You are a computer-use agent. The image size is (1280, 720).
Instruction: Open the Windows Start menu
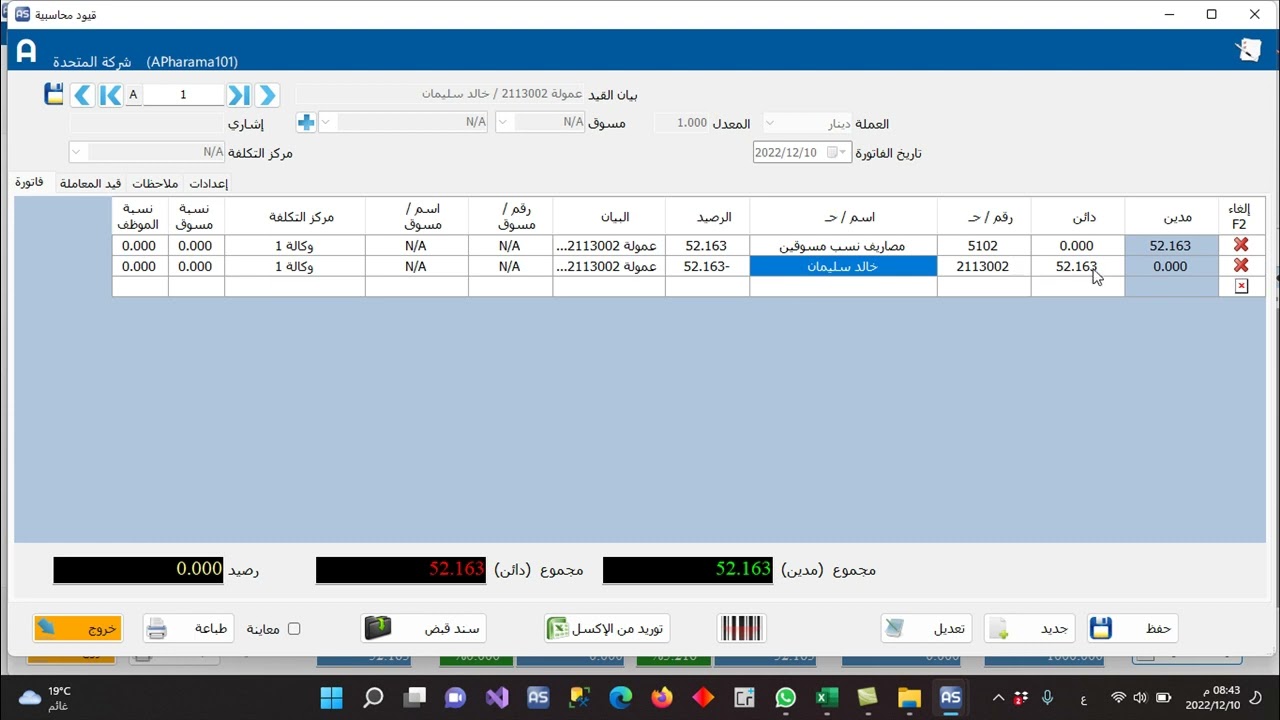(x=331, y=697)
